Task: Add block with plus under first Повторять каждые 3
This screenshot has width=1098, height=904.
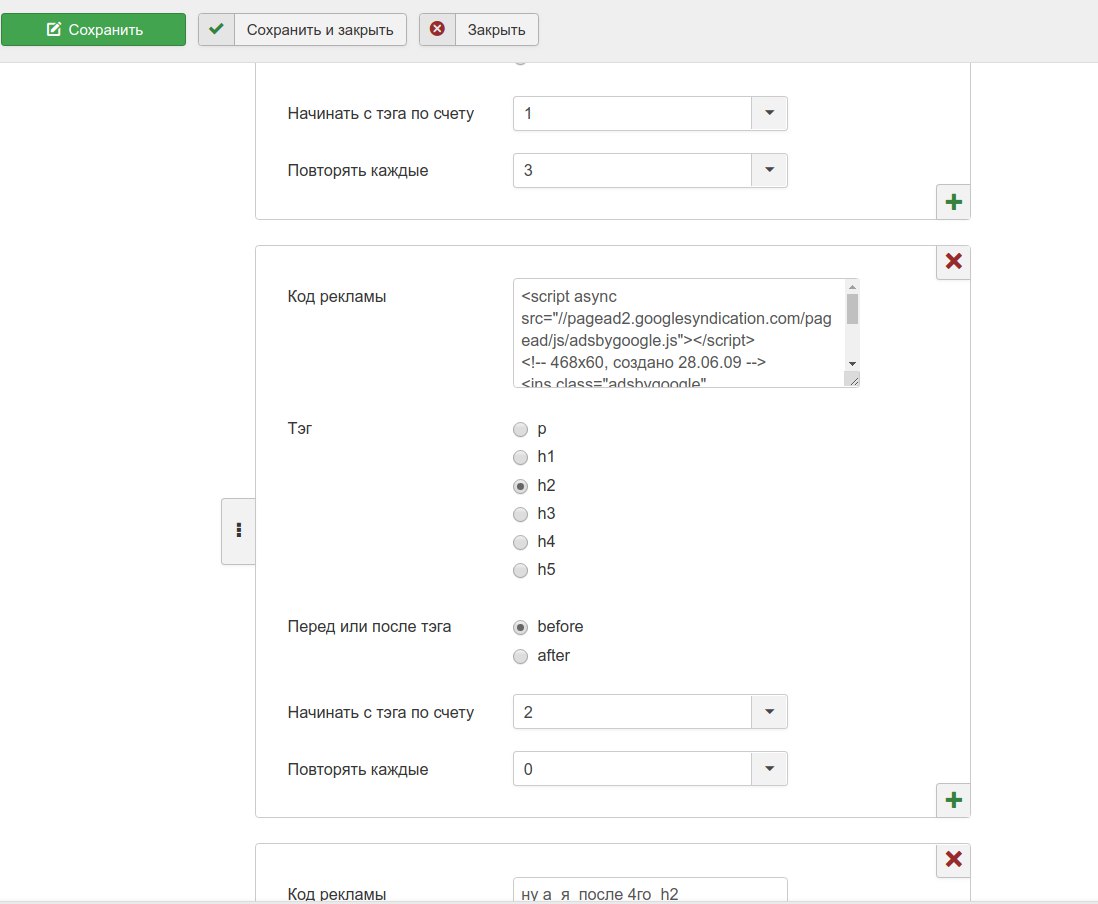Action: (953, 202)
